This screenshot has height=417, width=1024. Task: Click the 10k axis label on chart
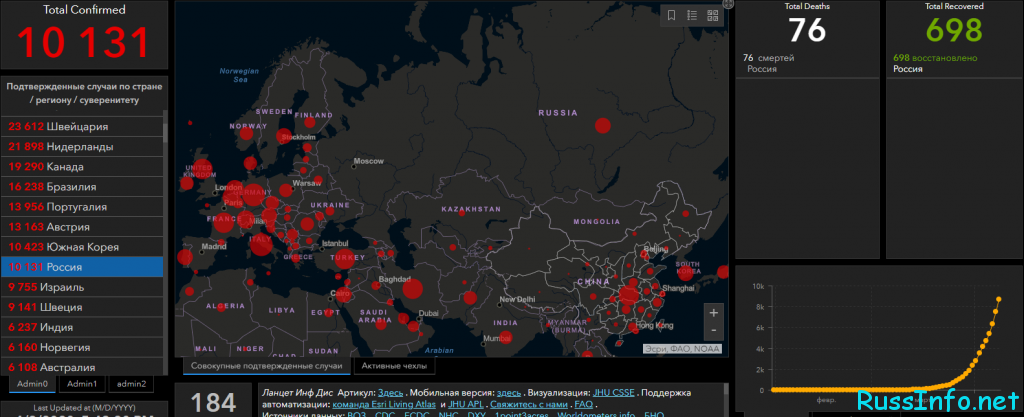tap(758, 287)
